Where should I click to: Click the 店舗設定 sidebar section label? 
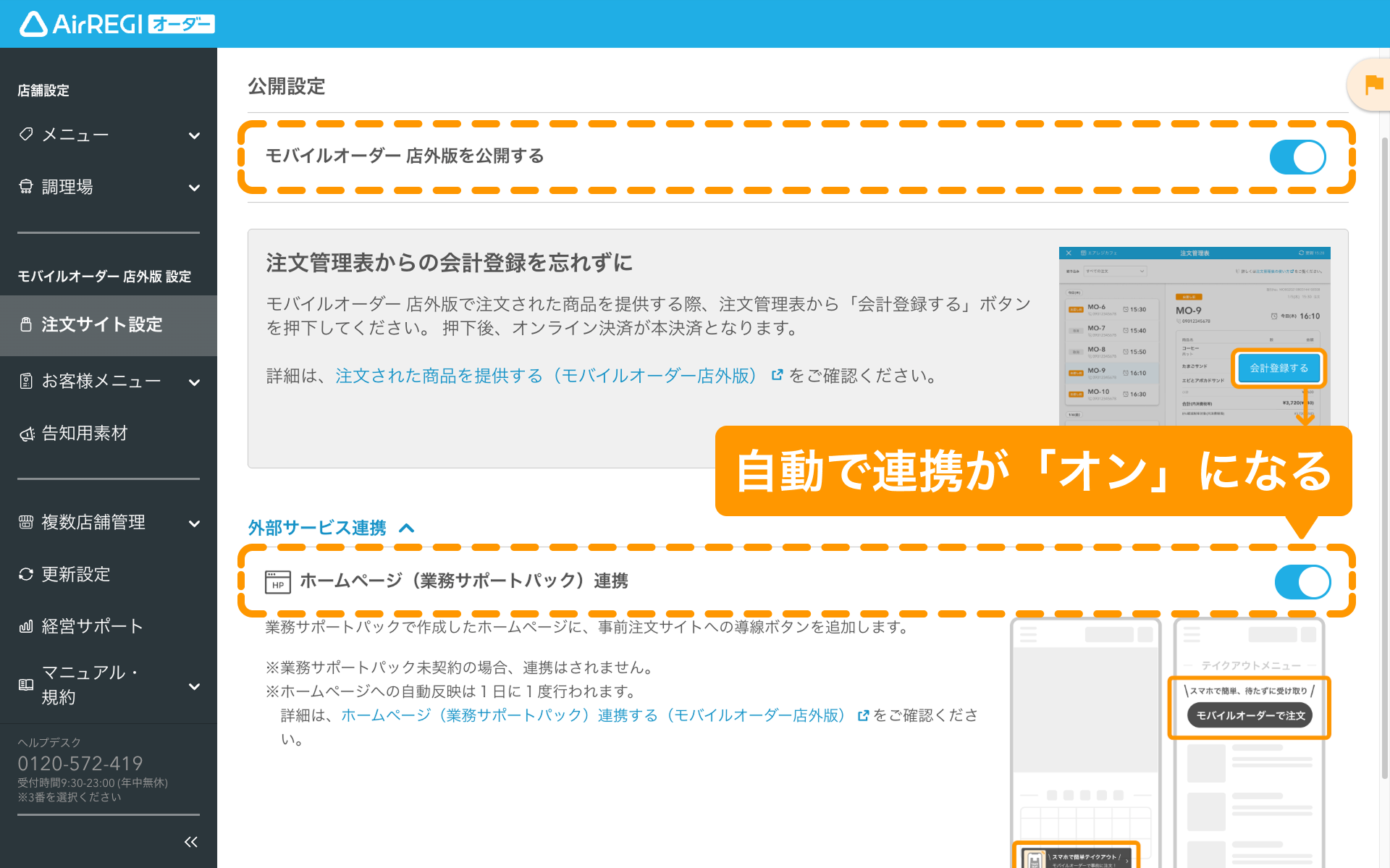(43, 90)
